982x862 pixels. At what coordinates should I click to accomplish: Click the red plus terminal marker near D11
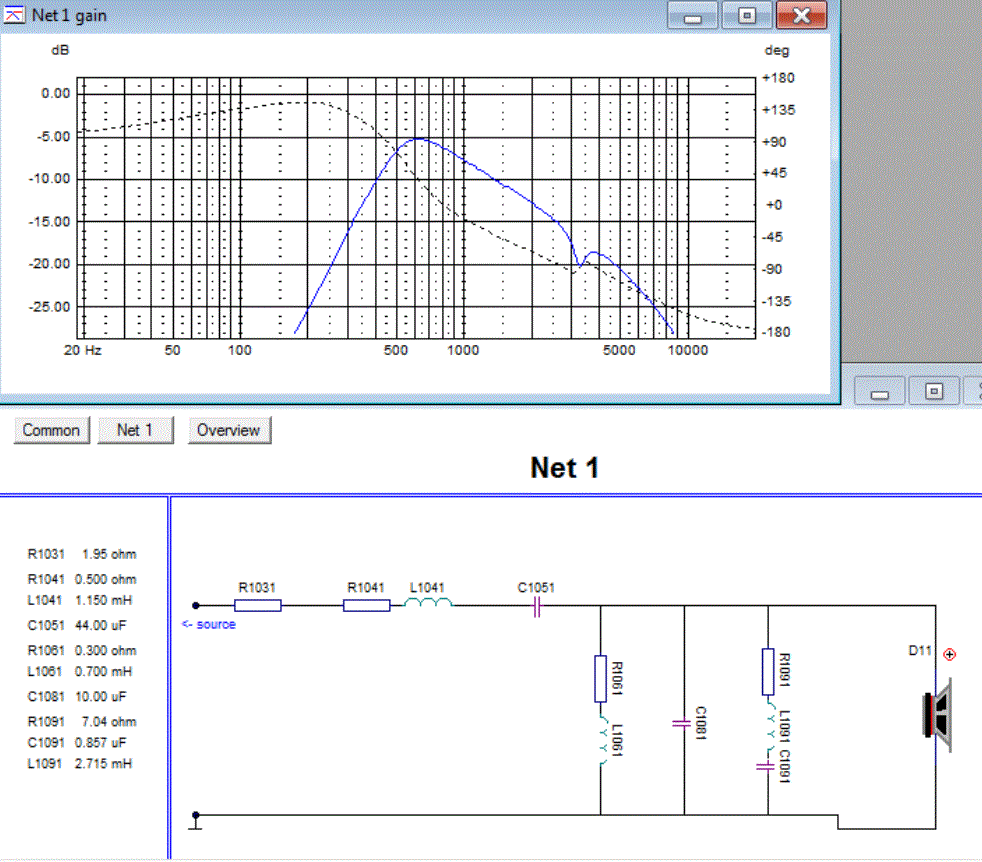point(949,655)
